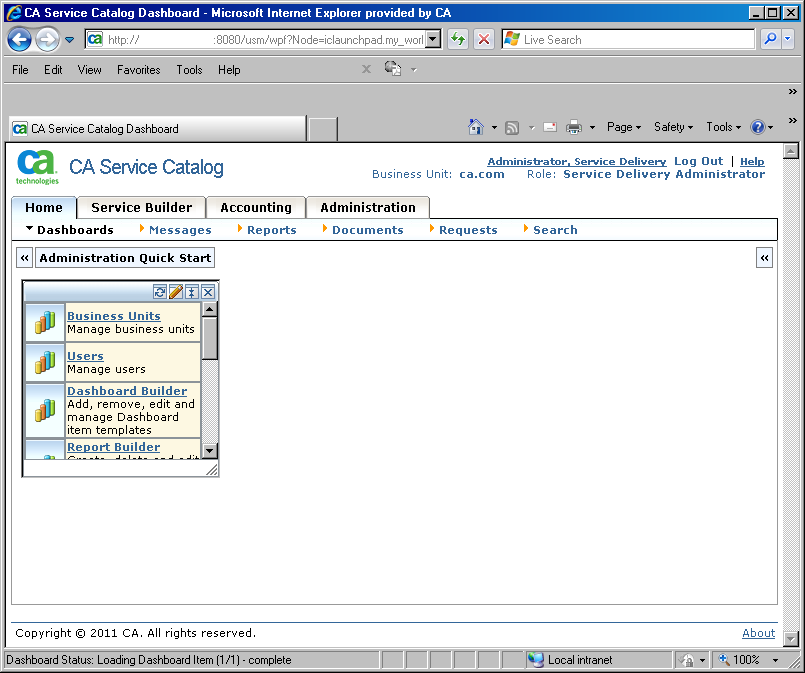805x673 pixels.
Task: Open the Favorites menu
Action: [x=138, y=70]
